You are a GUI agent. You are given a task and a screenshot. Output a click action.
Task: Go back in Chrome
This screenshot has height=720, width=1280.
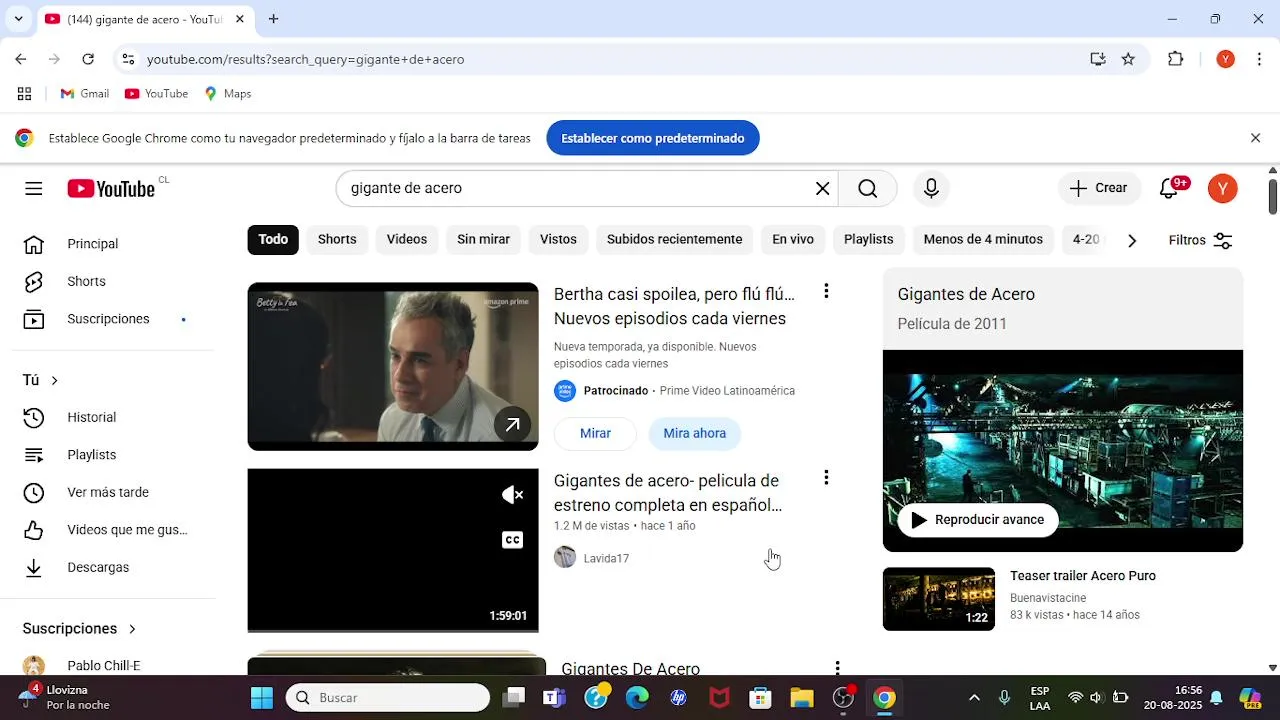point(21,59)
